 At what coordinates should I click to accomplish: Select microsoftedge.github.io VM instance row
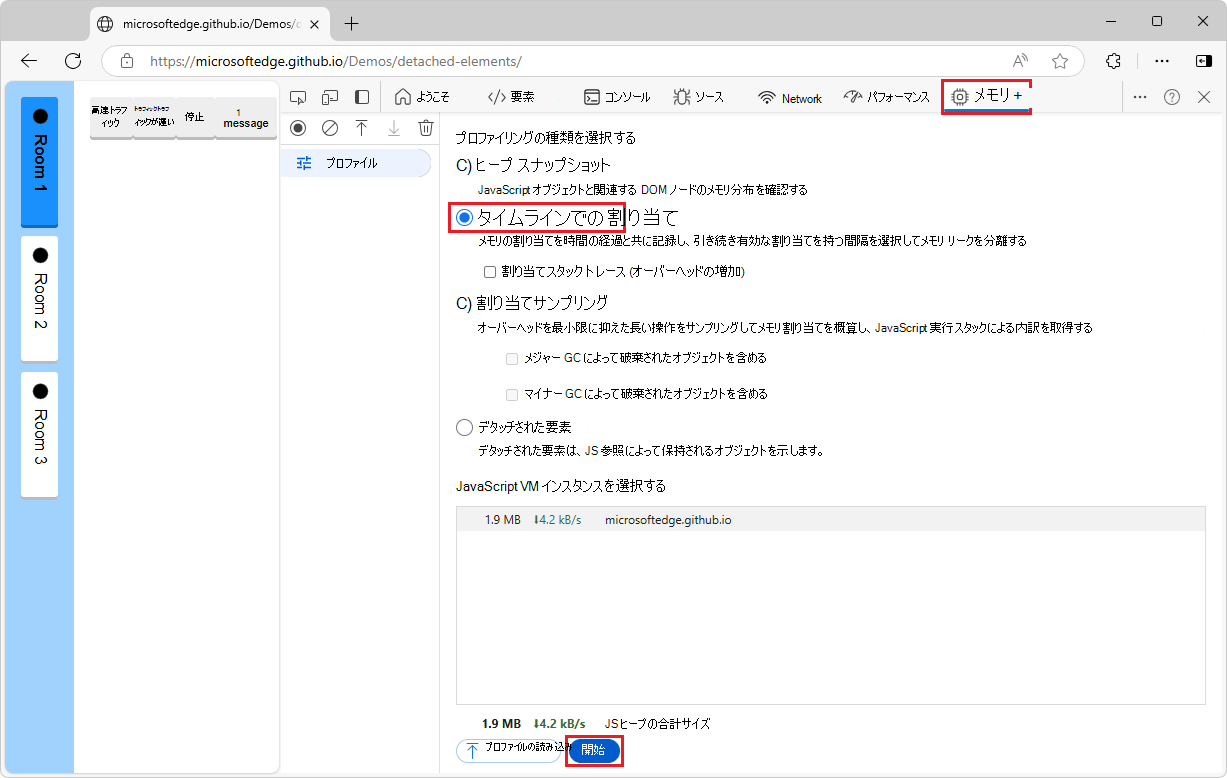(x=829, y=520)
